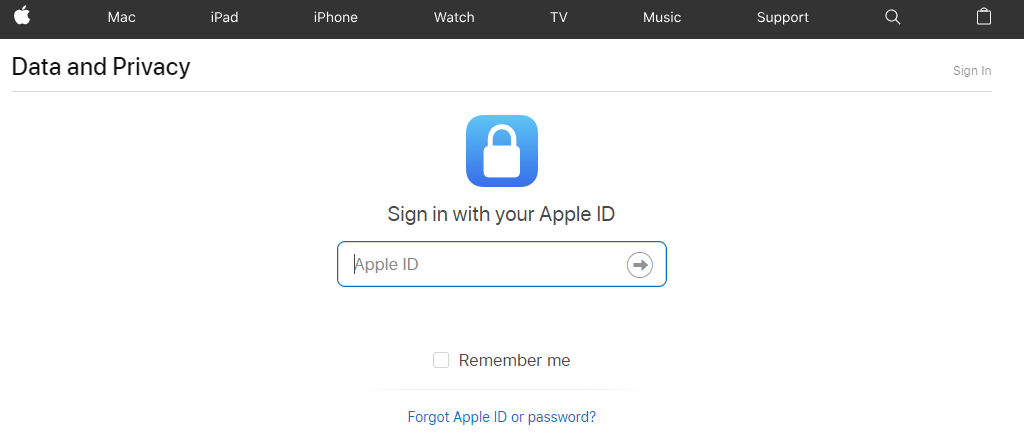Click the blue padlock privacy icon
The width and height of the screenshot is (1024, 438).
tap(502, 151)
